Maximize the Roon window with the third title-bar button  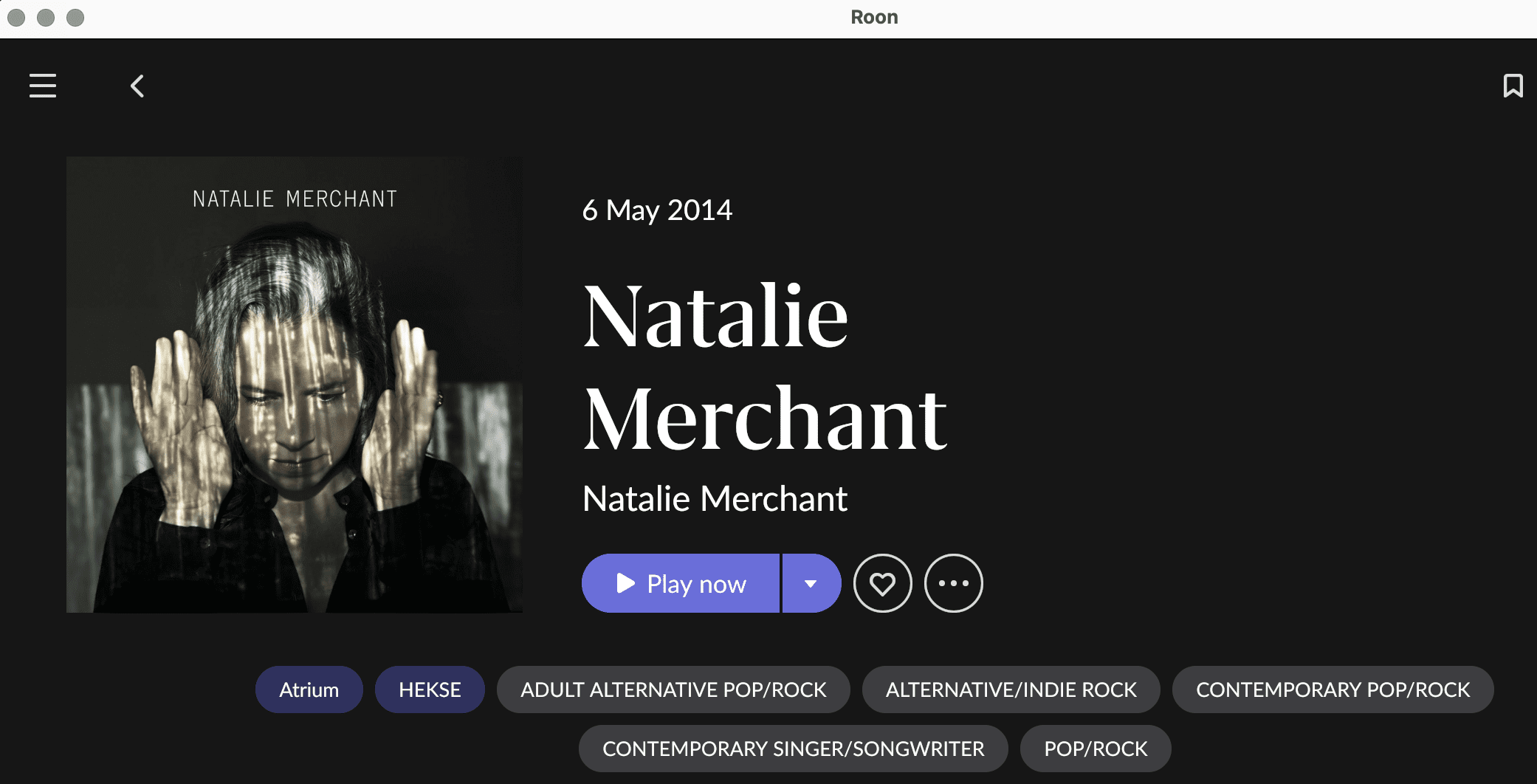(75, 17)
